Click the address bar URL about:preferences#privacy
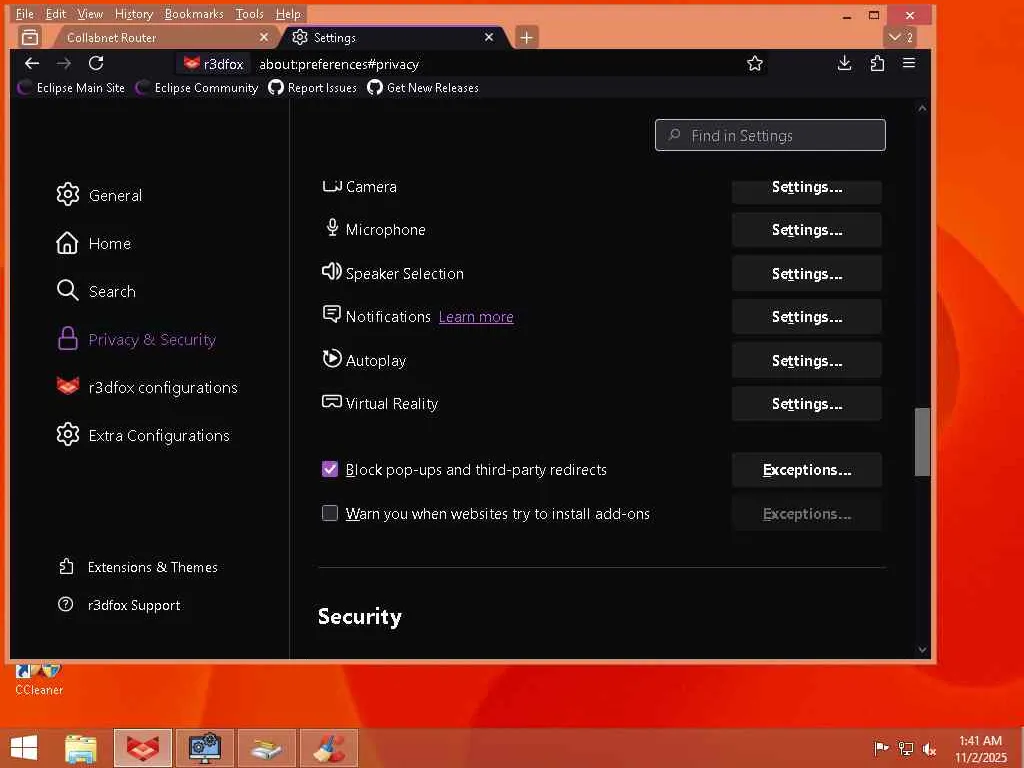Image resolution: width=1024 pixels, height=768 pixels. click(339, 64)
